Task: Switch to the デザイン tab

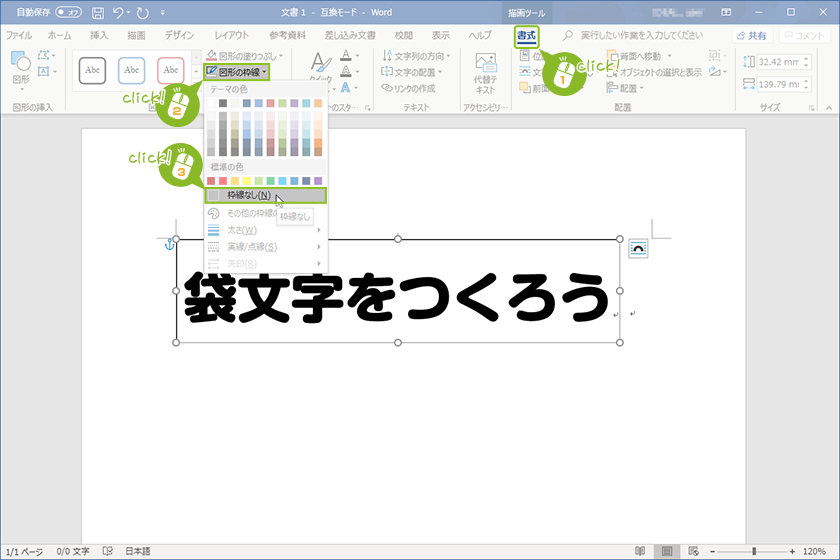Action: [x=179, y=35]
